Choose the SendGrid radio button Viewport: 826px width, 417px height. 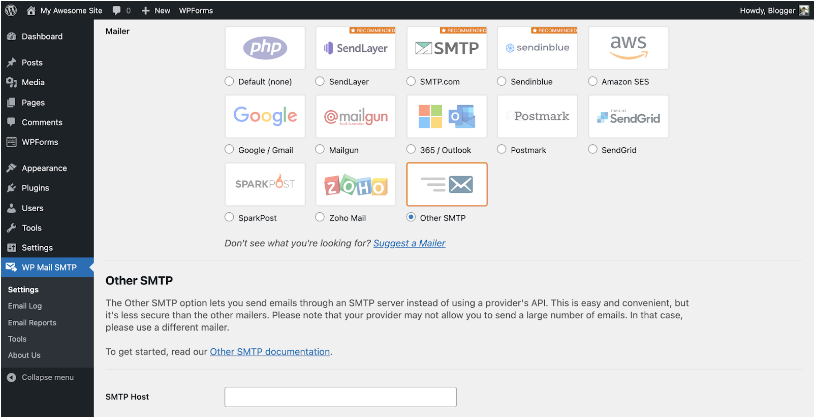pos(593,150)
